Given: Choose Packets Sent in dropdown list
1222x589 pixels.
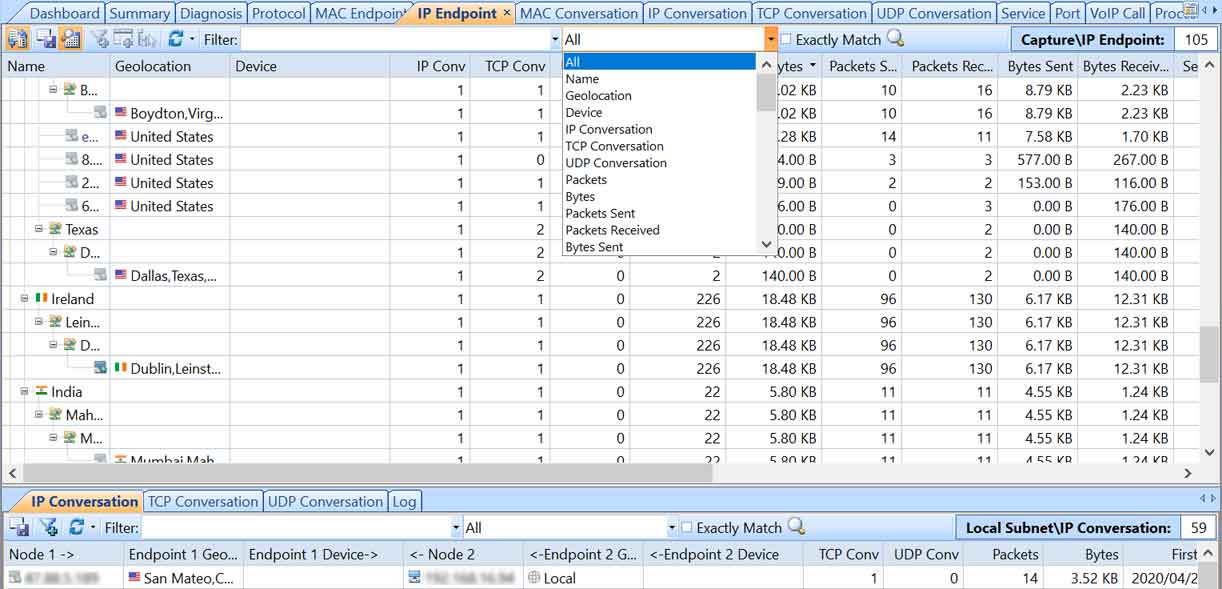Looking at the screenshot, I should point(600,213).
